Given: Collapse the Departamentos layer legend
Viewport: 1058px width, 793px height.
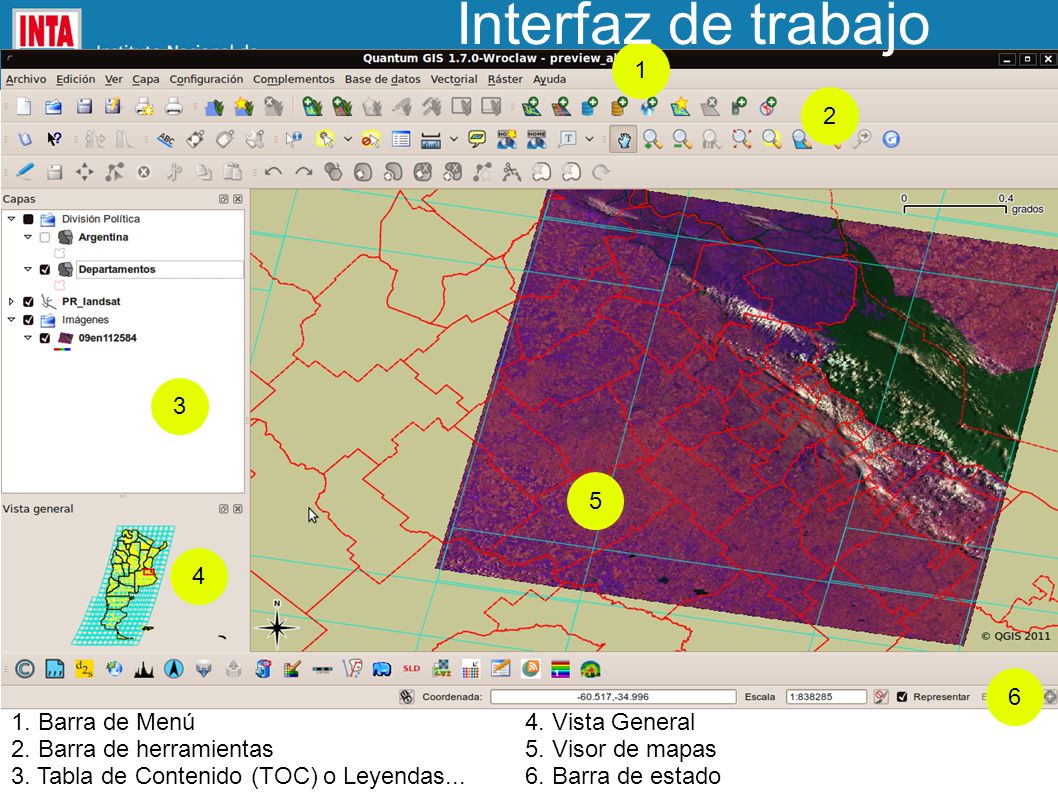Looking at the screenshot, I should click(28, 269).
